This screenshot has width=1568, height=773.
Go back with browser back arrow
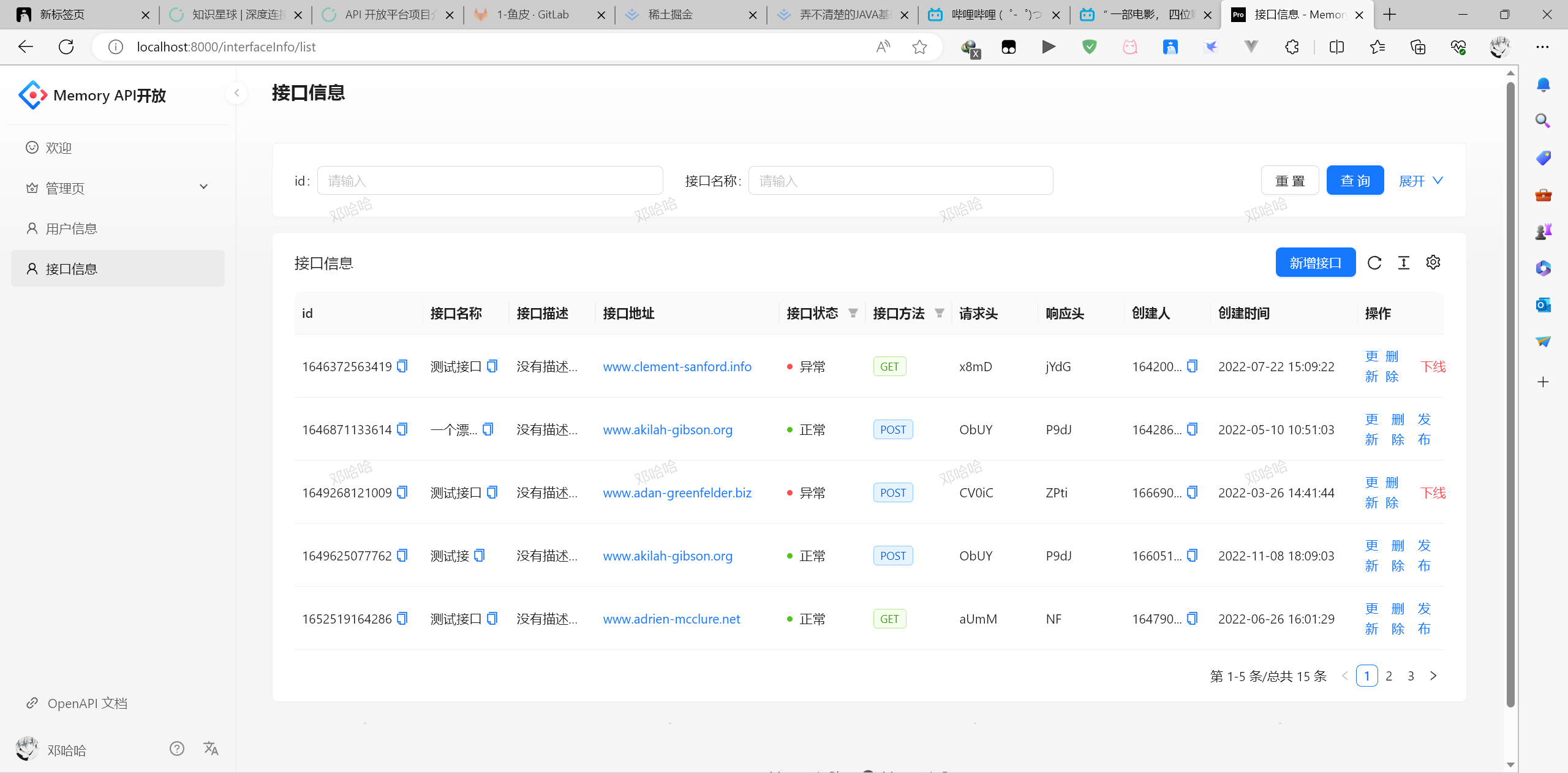tap(26, 47)
